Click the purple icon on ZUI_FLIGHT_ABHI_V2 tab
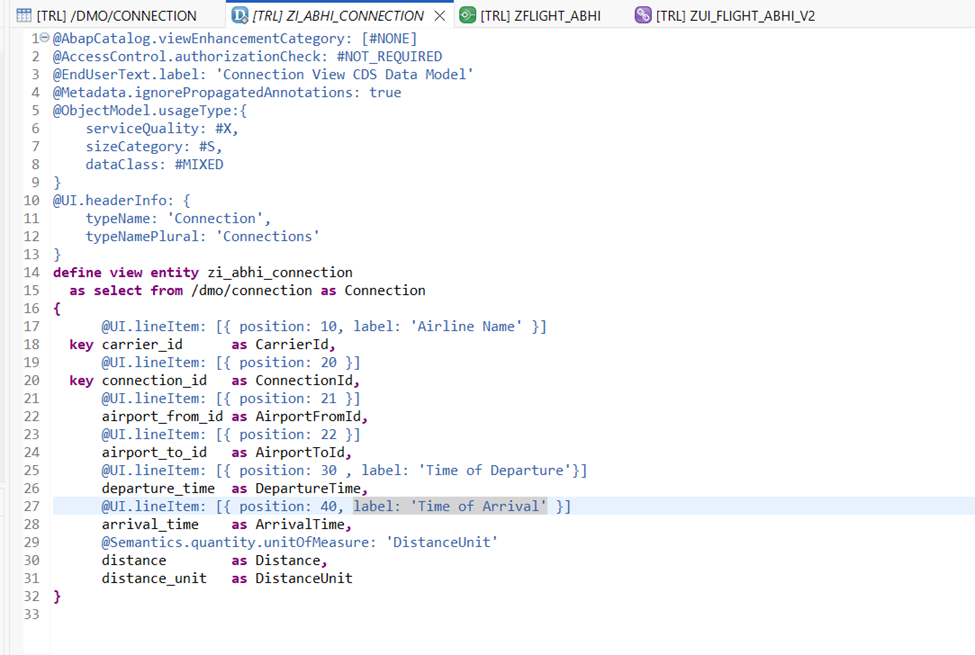The width and height of the screenshot is (975, 655). (643, 16)
